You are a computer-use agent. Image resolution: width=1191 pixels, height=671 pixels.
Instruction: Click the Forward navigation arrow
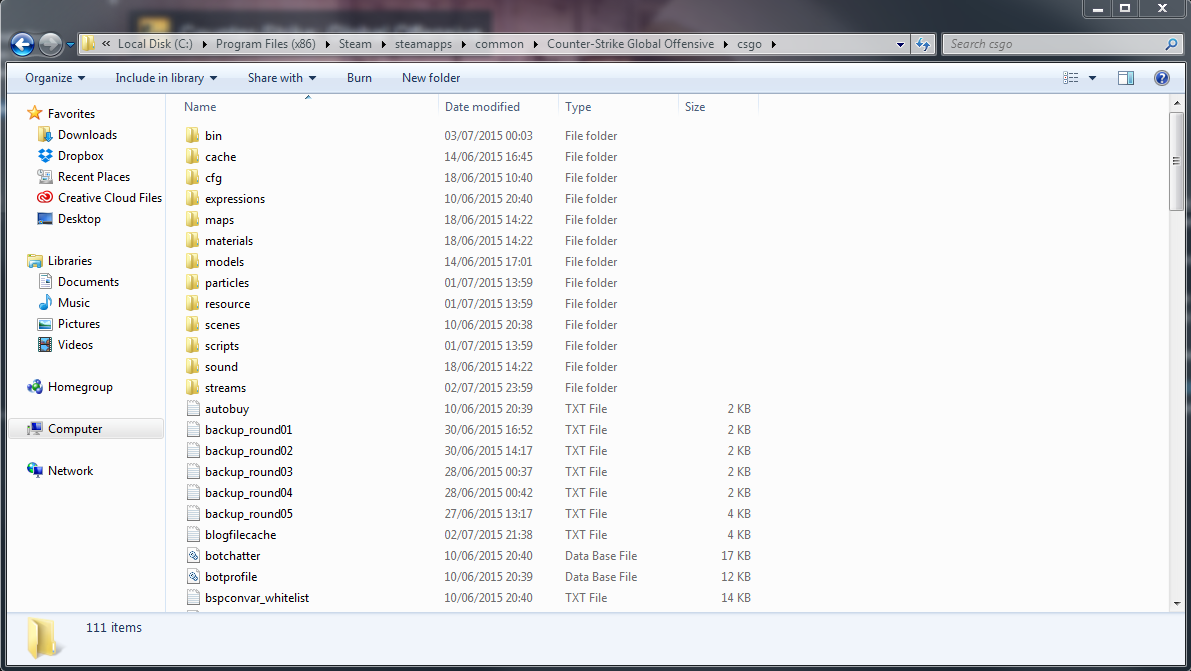50,44
